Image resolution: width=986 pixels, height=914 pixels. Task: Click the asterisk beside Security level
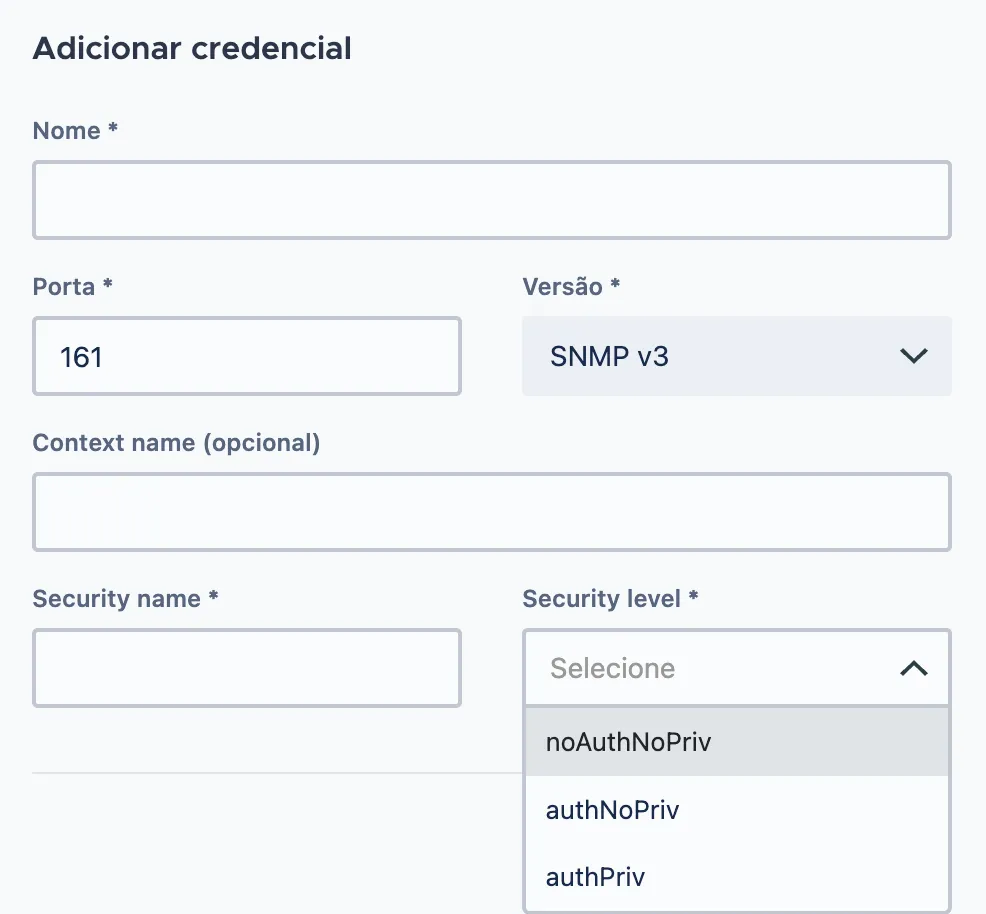click(x=693, y=595)
